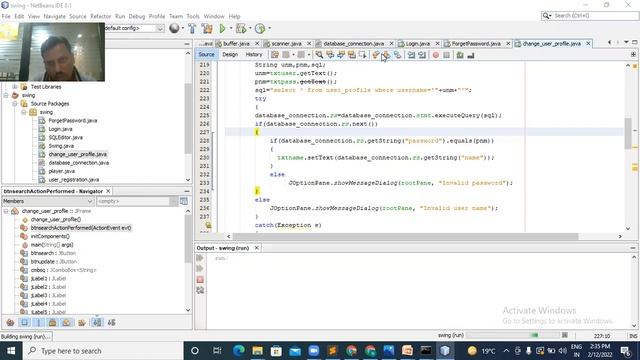Select user_registration.java in project tree
Image resolution: width=640 pixels, height=360 pixels.
[73, 180]
